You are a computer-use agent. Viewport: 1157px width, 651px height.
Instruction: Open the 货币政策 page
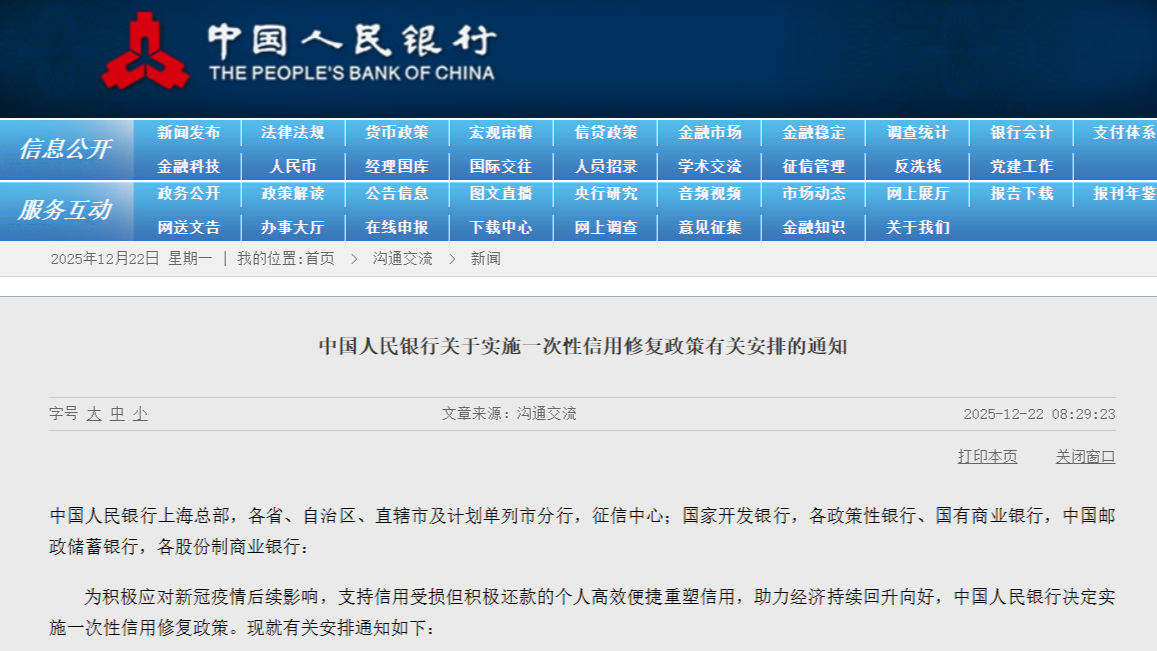tap(399, 132)
